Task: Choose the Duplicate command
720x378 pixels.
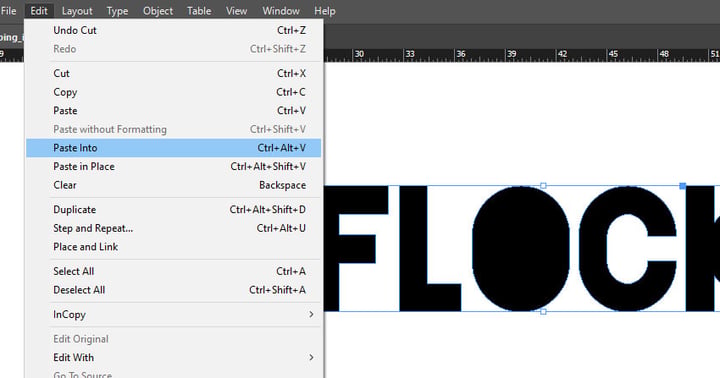Action: [x=174, y=209]
